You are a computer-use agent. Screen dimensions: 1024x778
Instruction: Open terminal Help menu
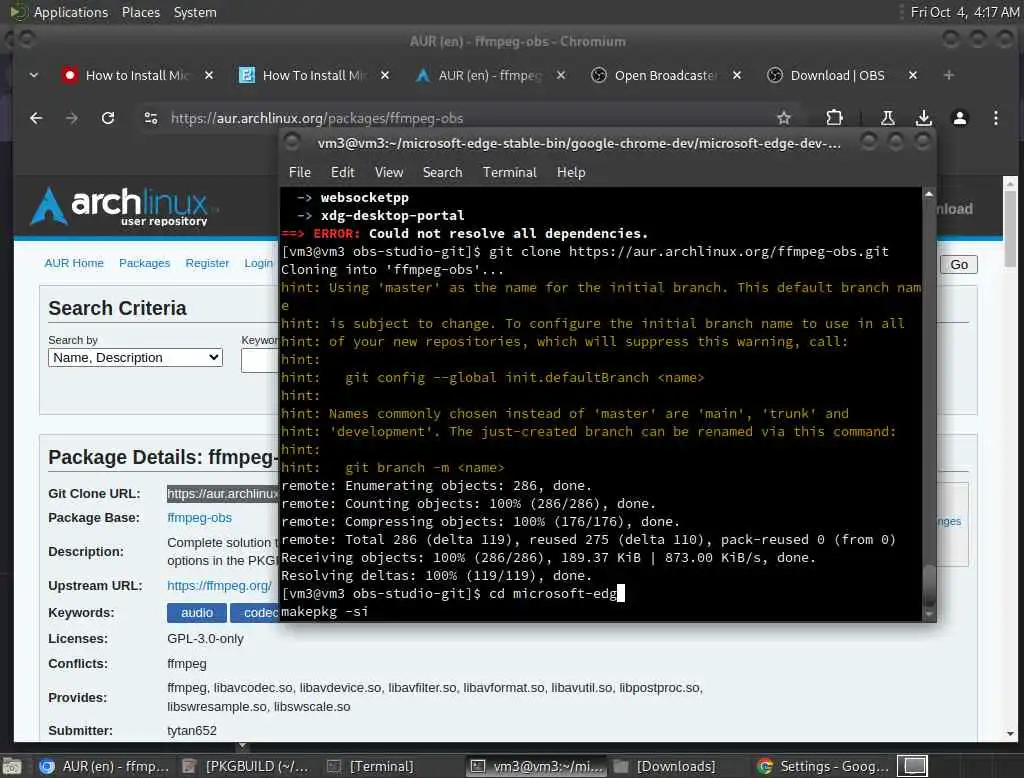571,172
